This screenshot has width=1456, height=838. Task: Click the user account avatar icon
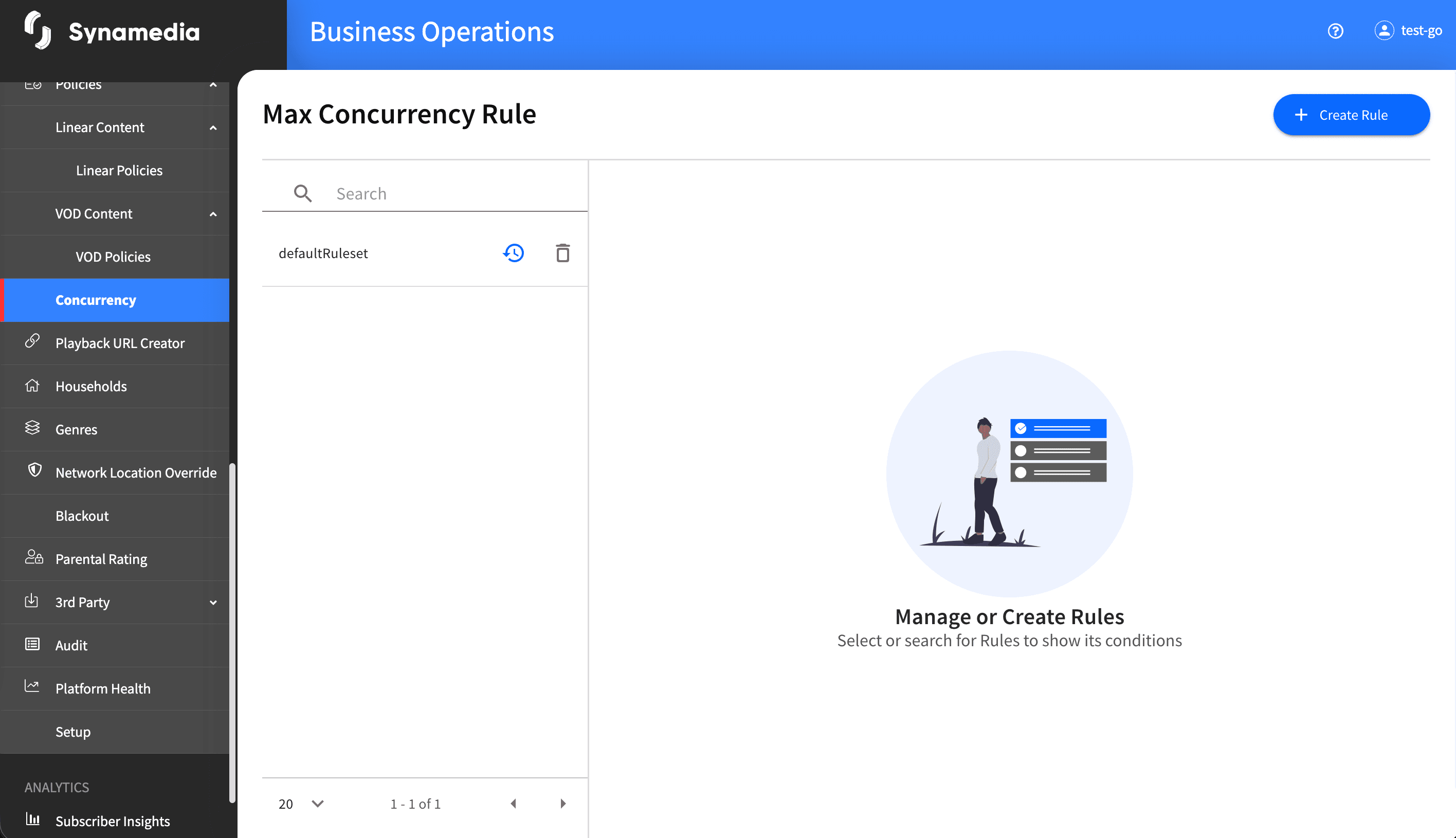coord(1384,30)
